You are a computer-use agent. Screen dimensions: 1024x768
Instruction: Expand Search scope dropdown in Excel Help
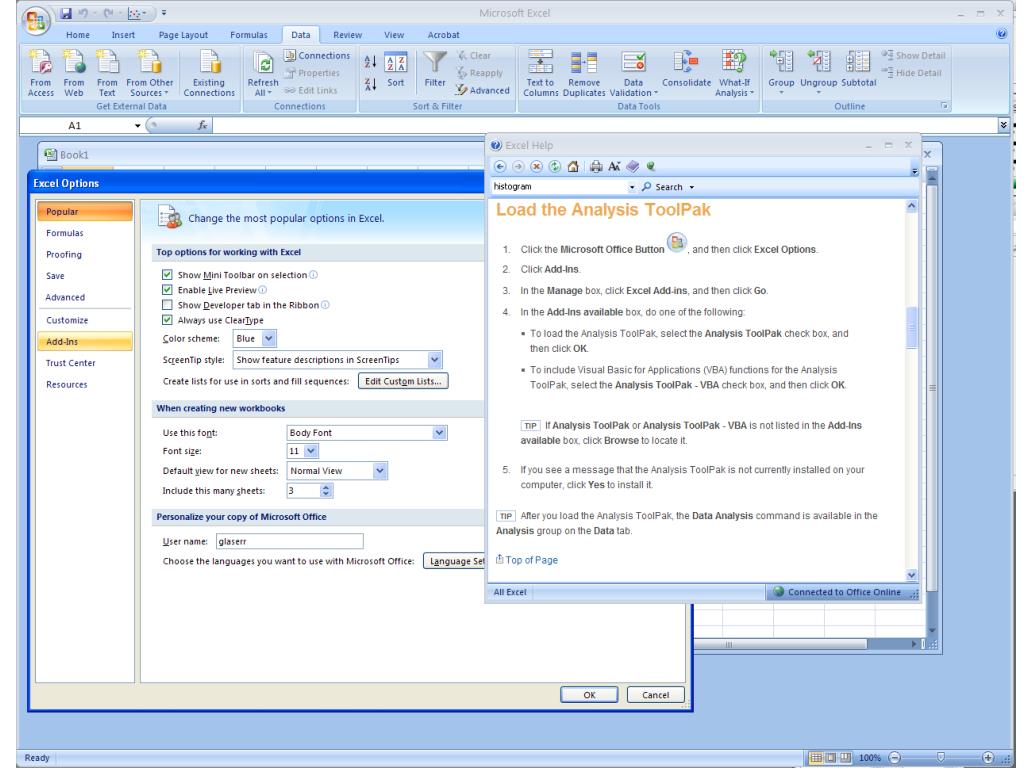[692, 187]
